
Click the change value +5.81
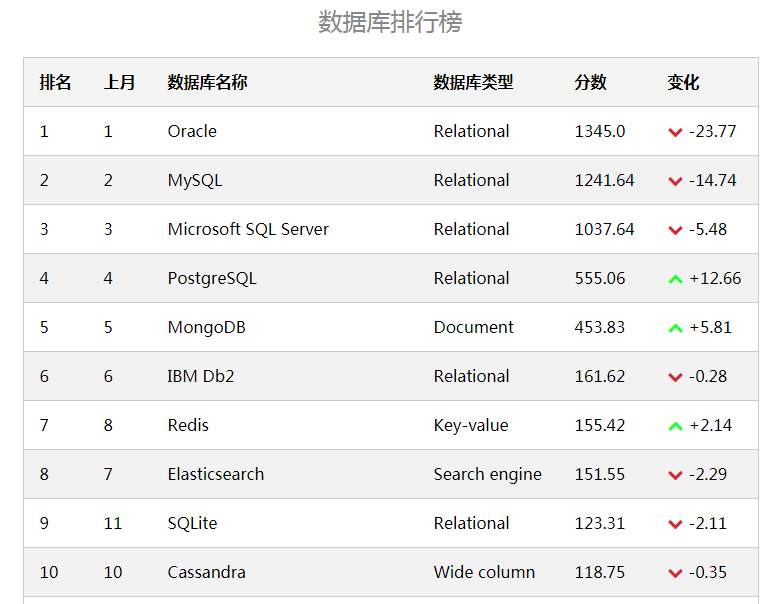(x=710, y=327)
